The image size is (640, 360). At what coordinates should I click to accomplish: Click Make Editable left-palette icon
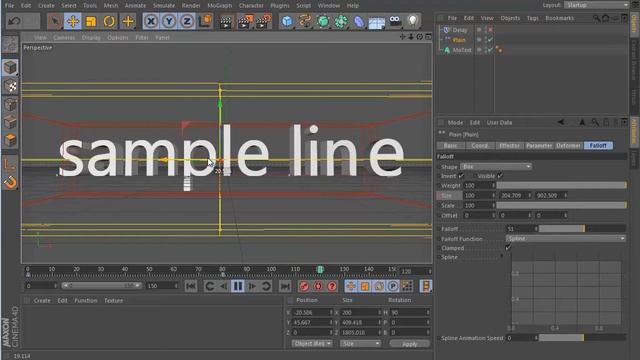10,45
